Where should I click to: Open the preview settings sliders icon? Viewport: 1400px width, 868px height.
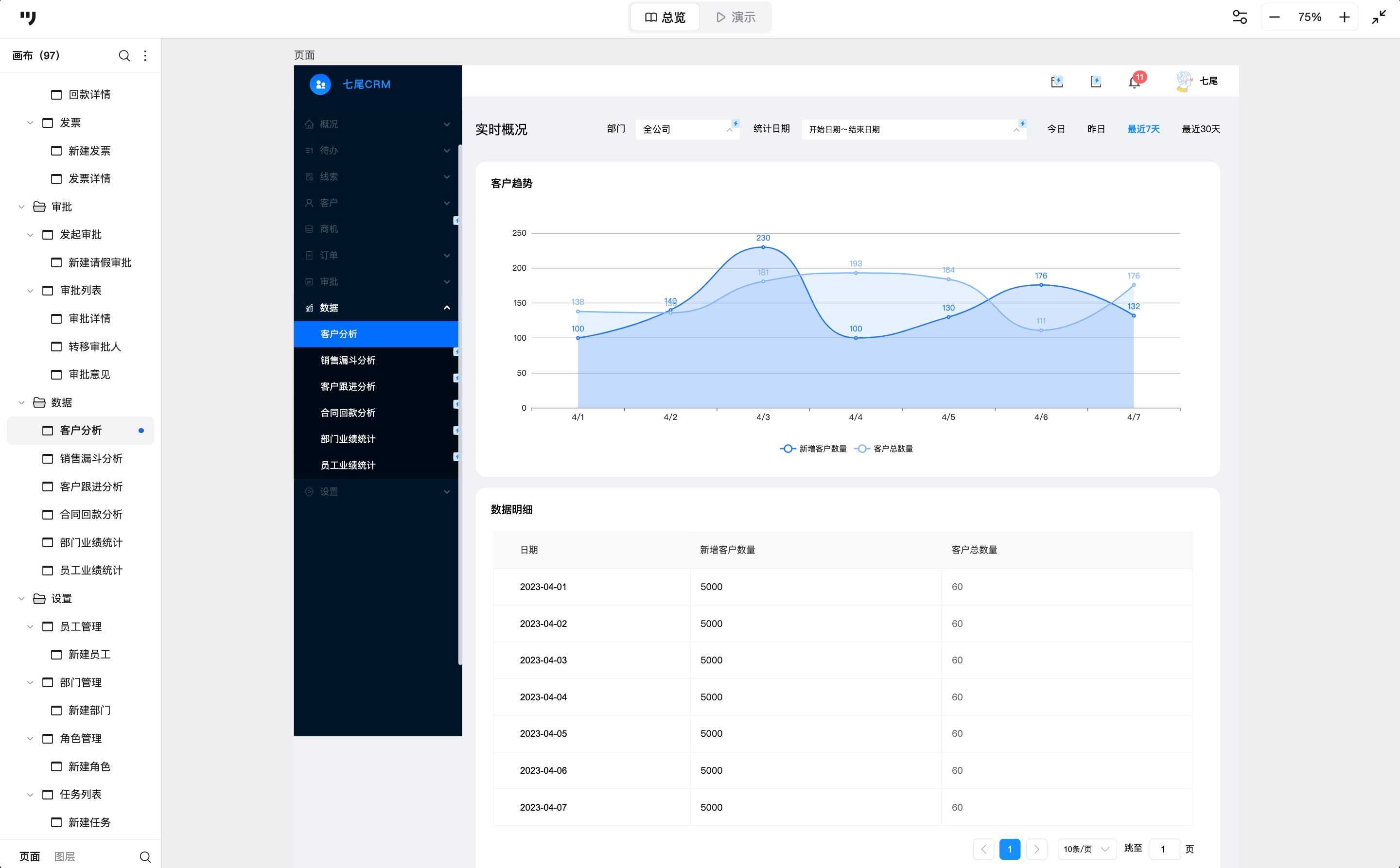1240,17
